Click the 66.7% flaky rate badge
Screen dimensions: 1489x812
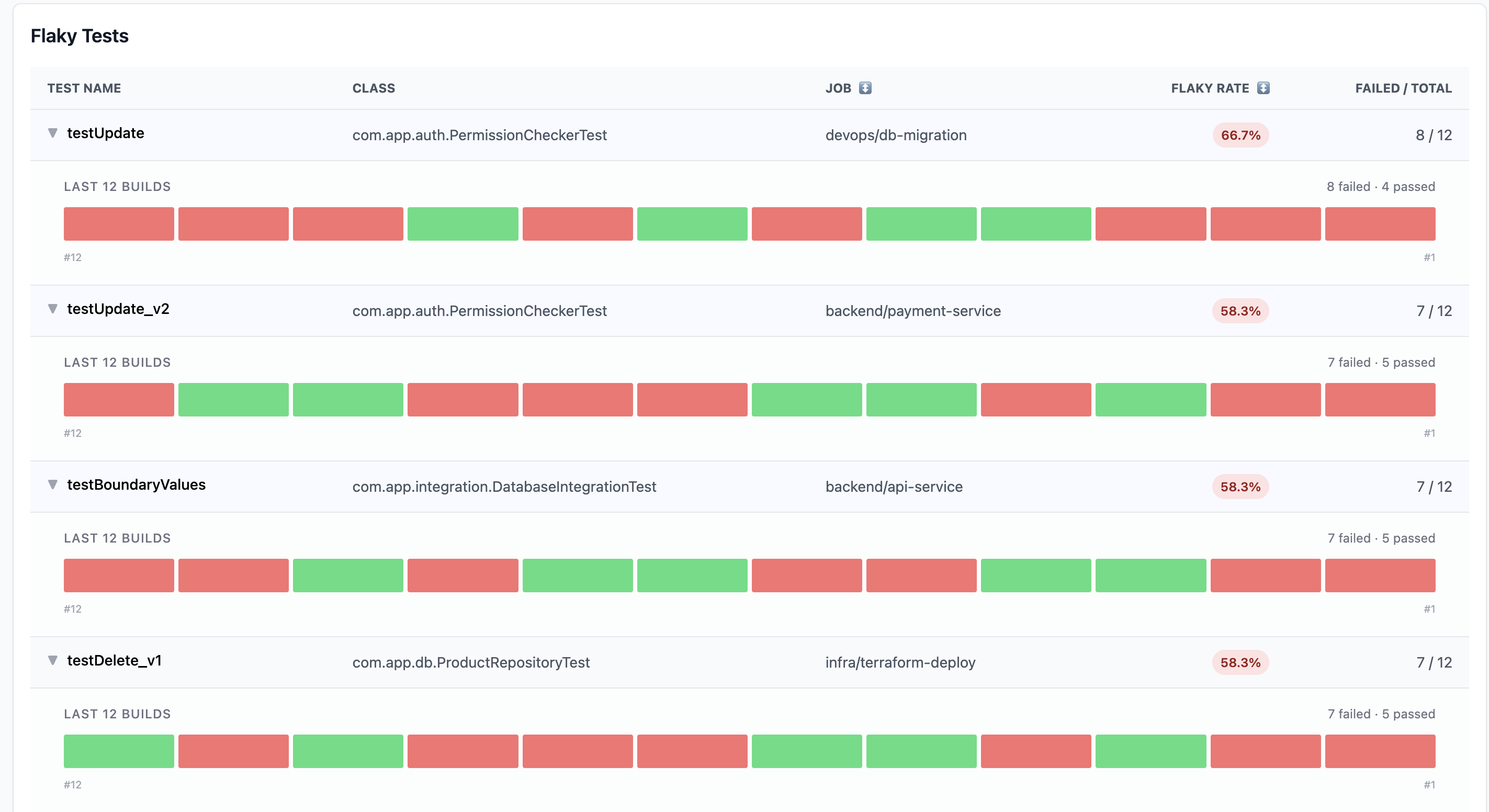pyautogui.click(x=1240, y=135)
